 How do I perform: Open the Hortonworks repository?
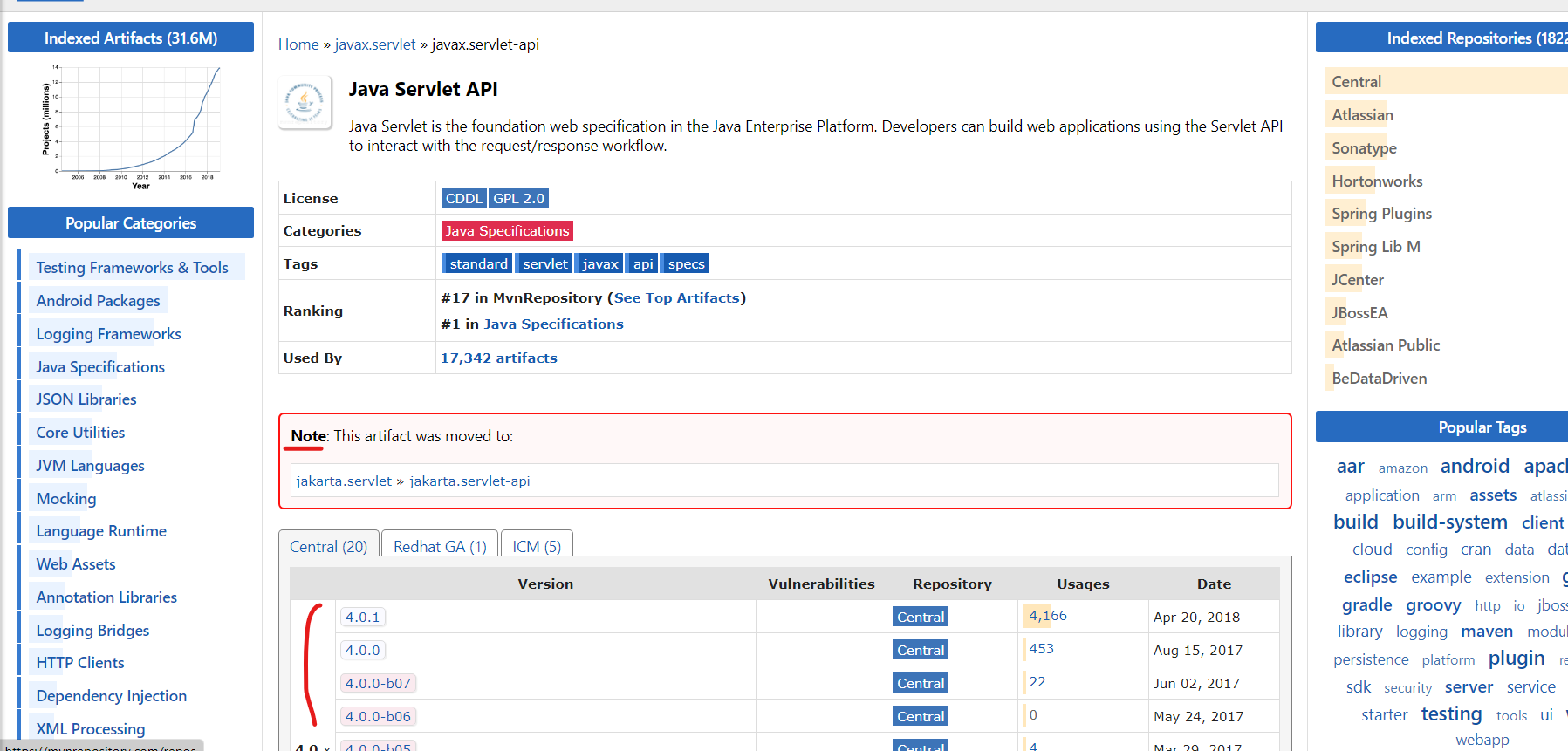pyautogui.click(x=1377, y=181)
